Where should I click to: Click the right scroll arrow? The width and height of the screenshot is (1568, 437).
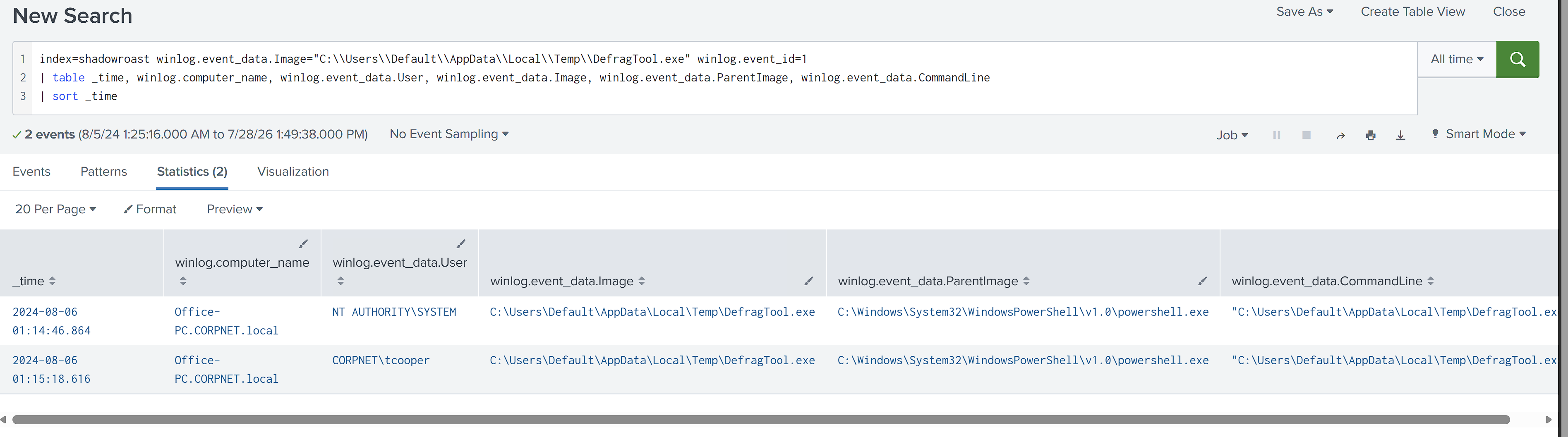[1549, 420]
